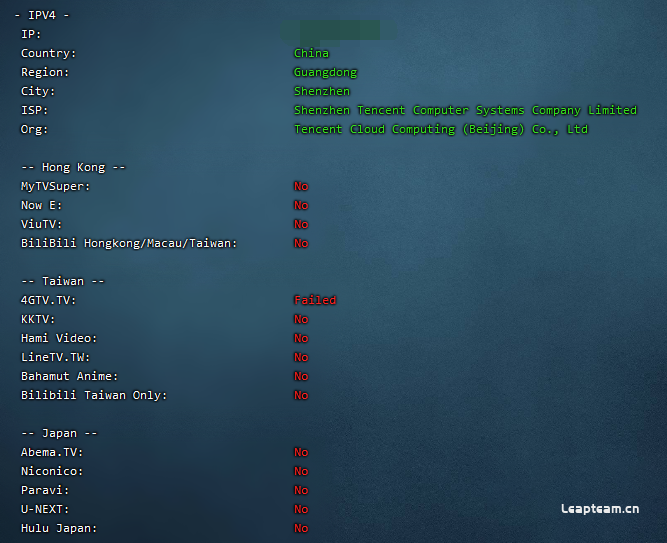Select the 'Niconico:' row label
The image size is (667, 543).
(52, 472)
